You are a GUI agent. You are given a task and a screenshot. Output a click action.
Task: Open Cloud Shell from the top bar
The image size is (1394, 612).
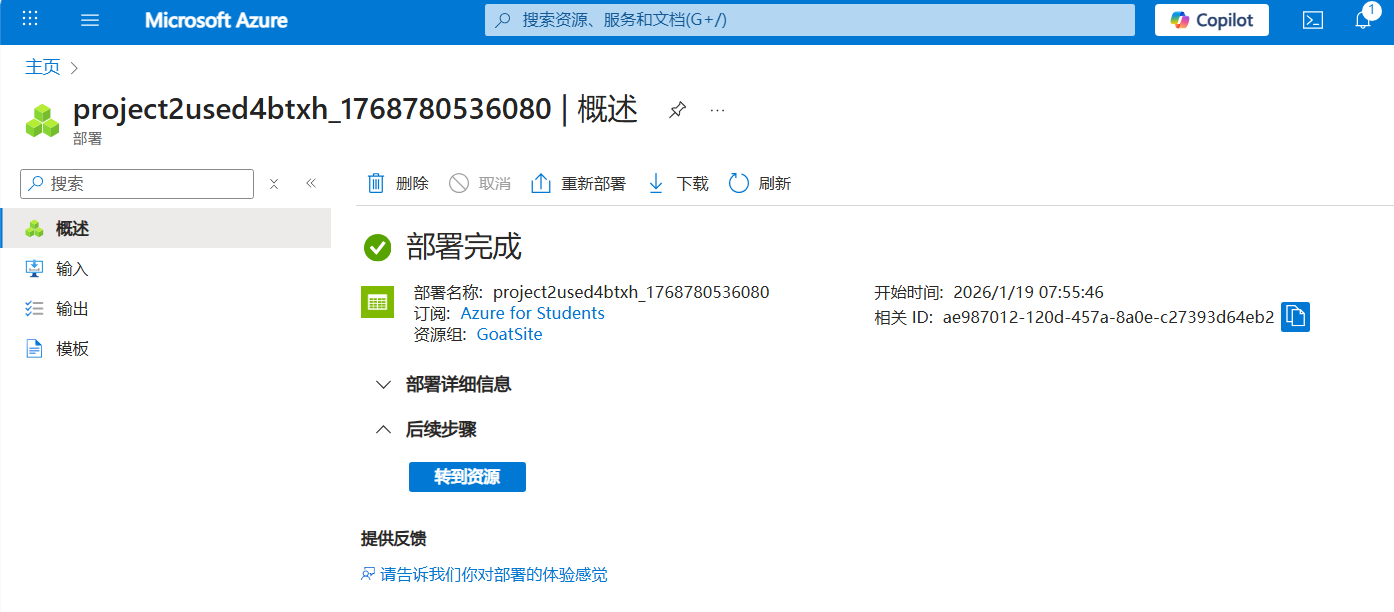tap(1313, 20)
